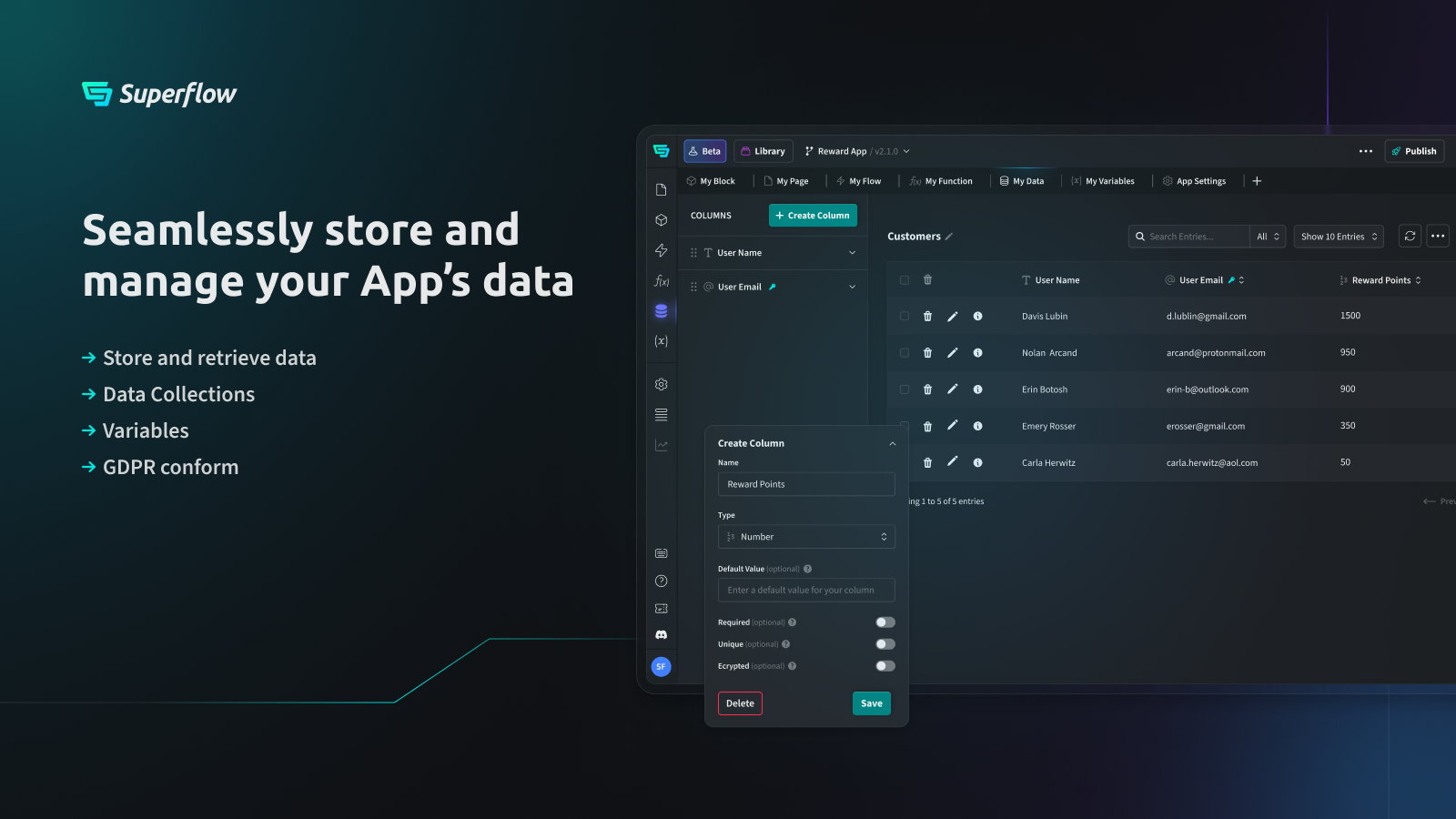This screenshot has height=819, width=1456.
Task: Click the Publish button
Action: pos(1414,150)
